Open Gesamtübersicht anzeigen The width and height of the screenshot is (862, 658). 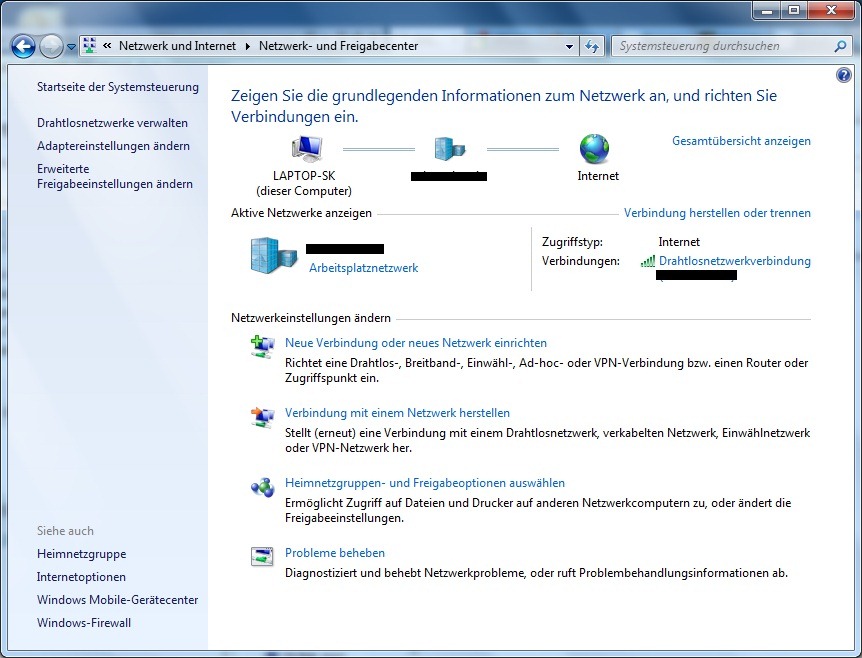(x=741, y=141)
